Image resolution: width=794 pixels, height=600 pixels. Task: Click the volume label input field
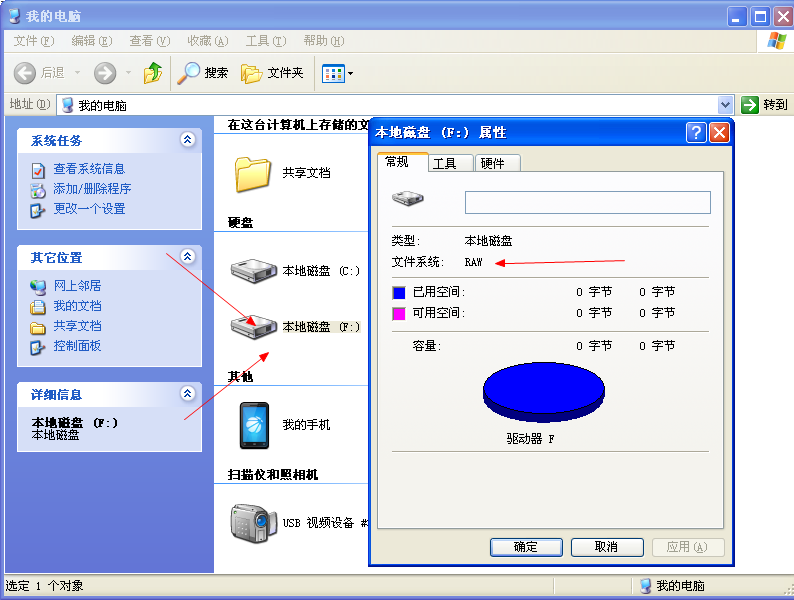[x=587, y=203]
